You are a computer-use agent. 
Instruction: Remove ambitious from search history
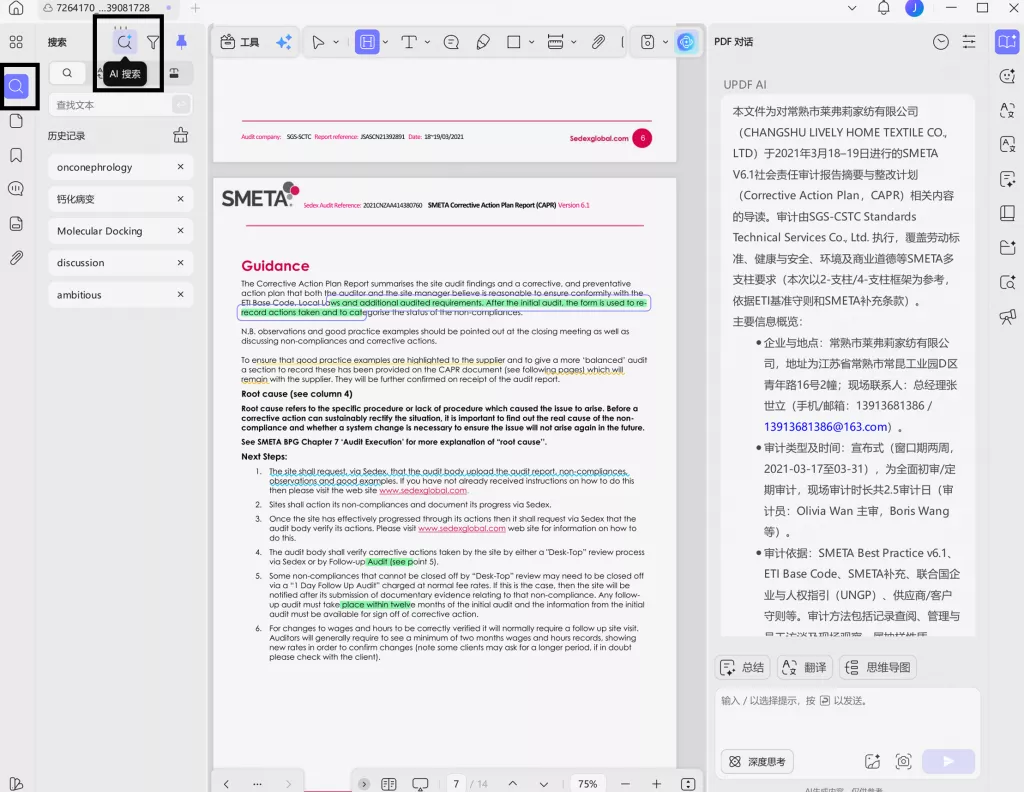(x=181, y=294)
